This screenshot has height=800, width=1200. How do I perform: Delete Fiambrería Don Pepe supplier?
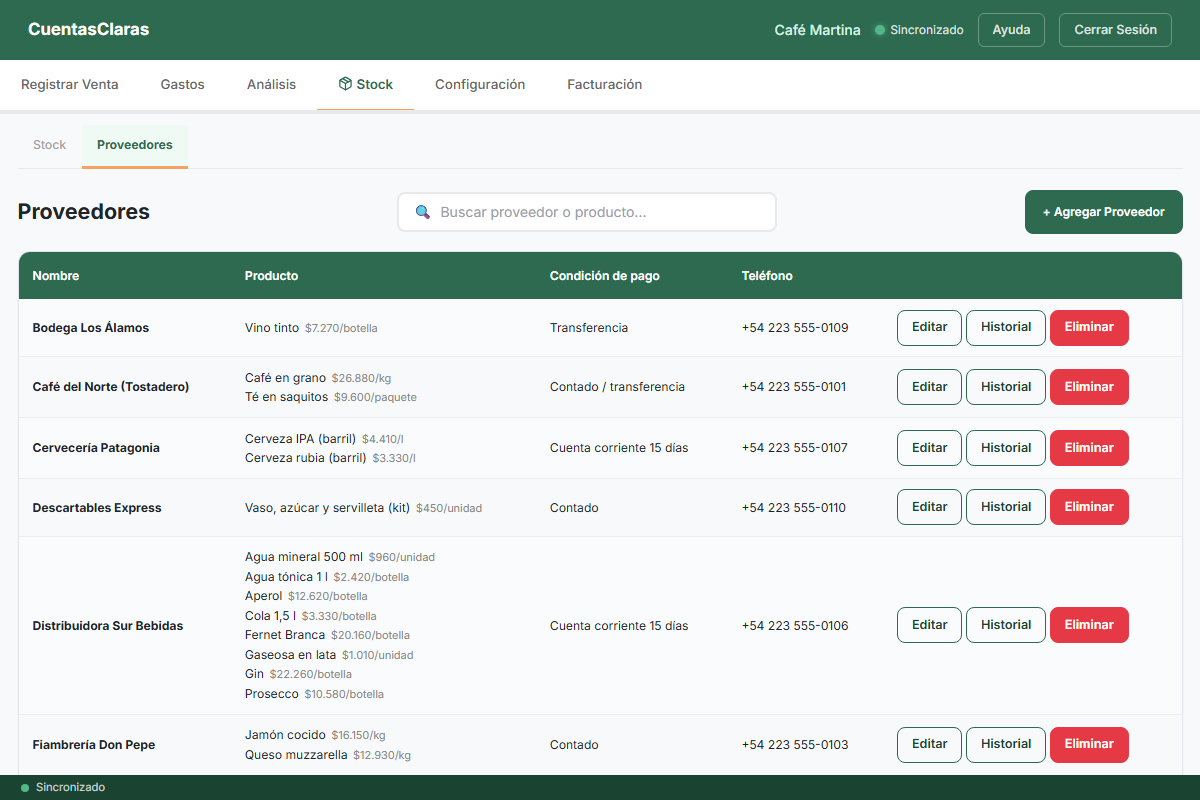click(x=1089, y=744)
